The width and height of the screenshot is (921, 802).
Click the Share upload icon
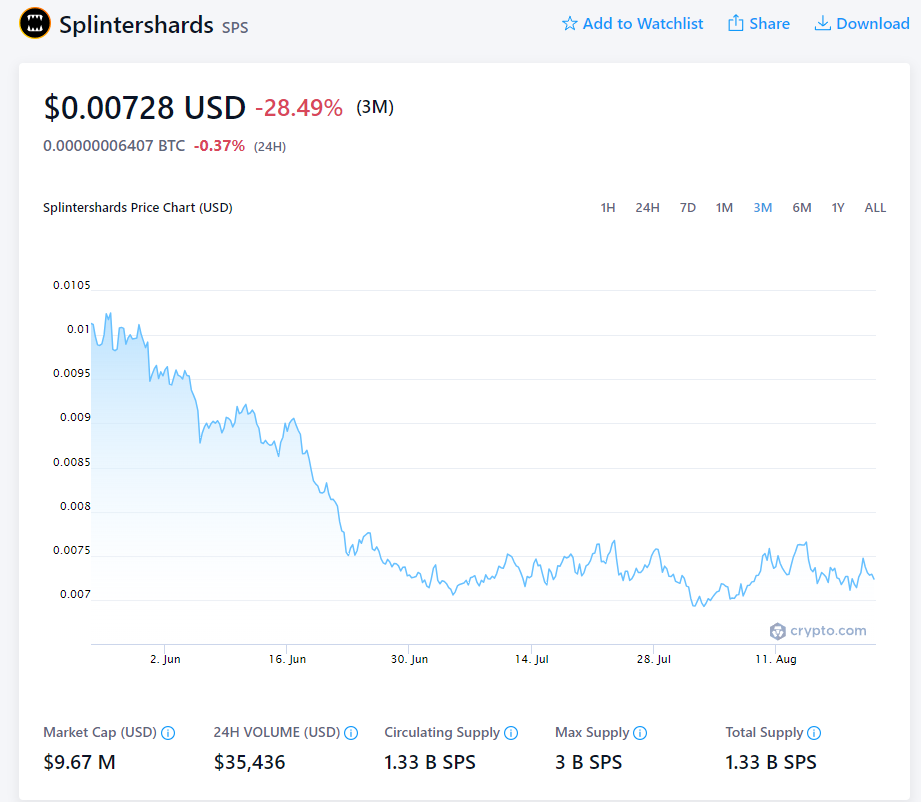point(735,23)
